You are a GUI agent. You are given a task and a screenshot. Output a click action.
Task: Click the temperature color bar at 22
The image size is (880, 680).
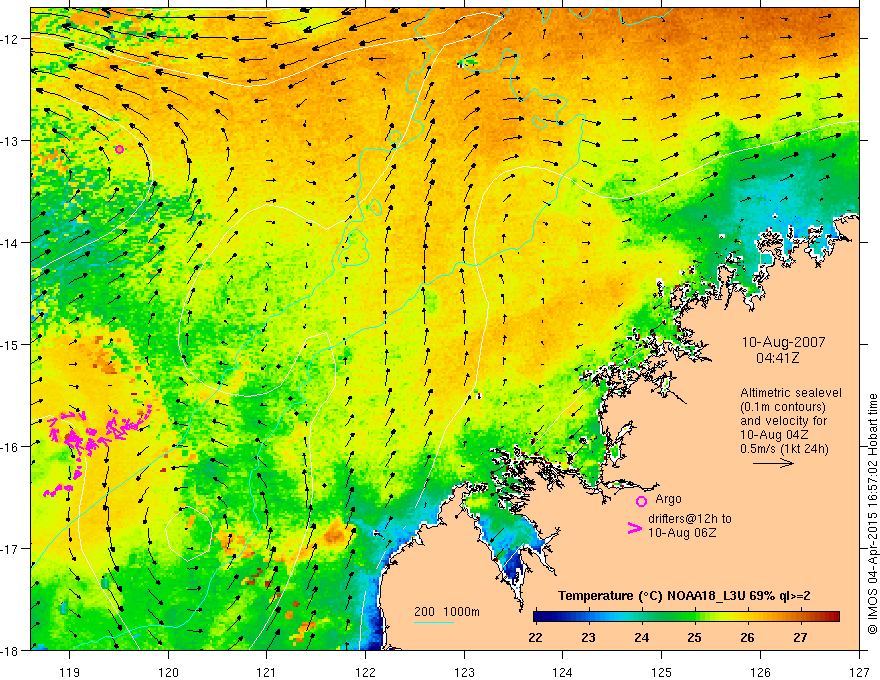pos(536,617)
